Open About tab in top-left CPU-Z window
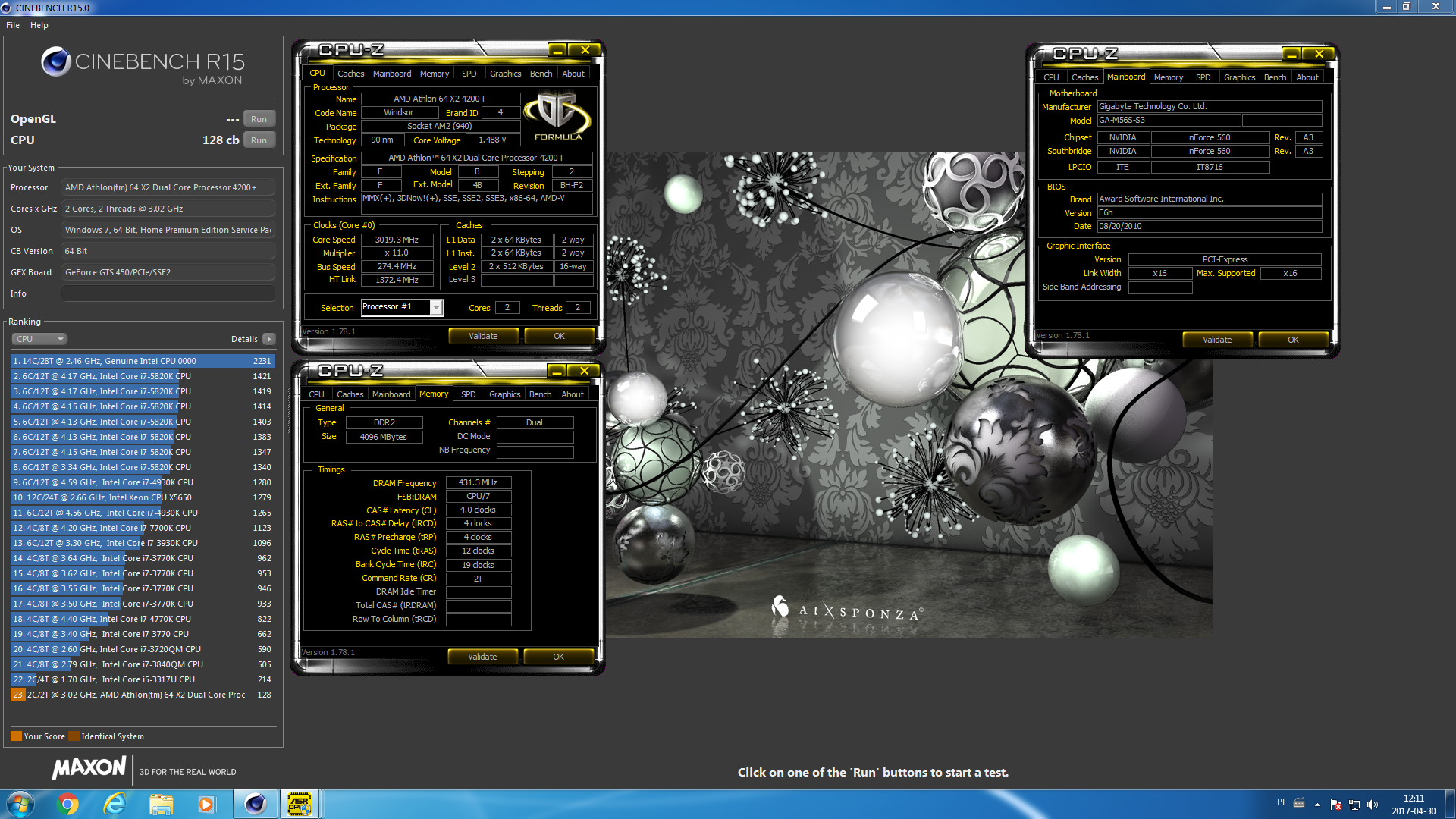The image size is (1456, 819). point(573,74)
